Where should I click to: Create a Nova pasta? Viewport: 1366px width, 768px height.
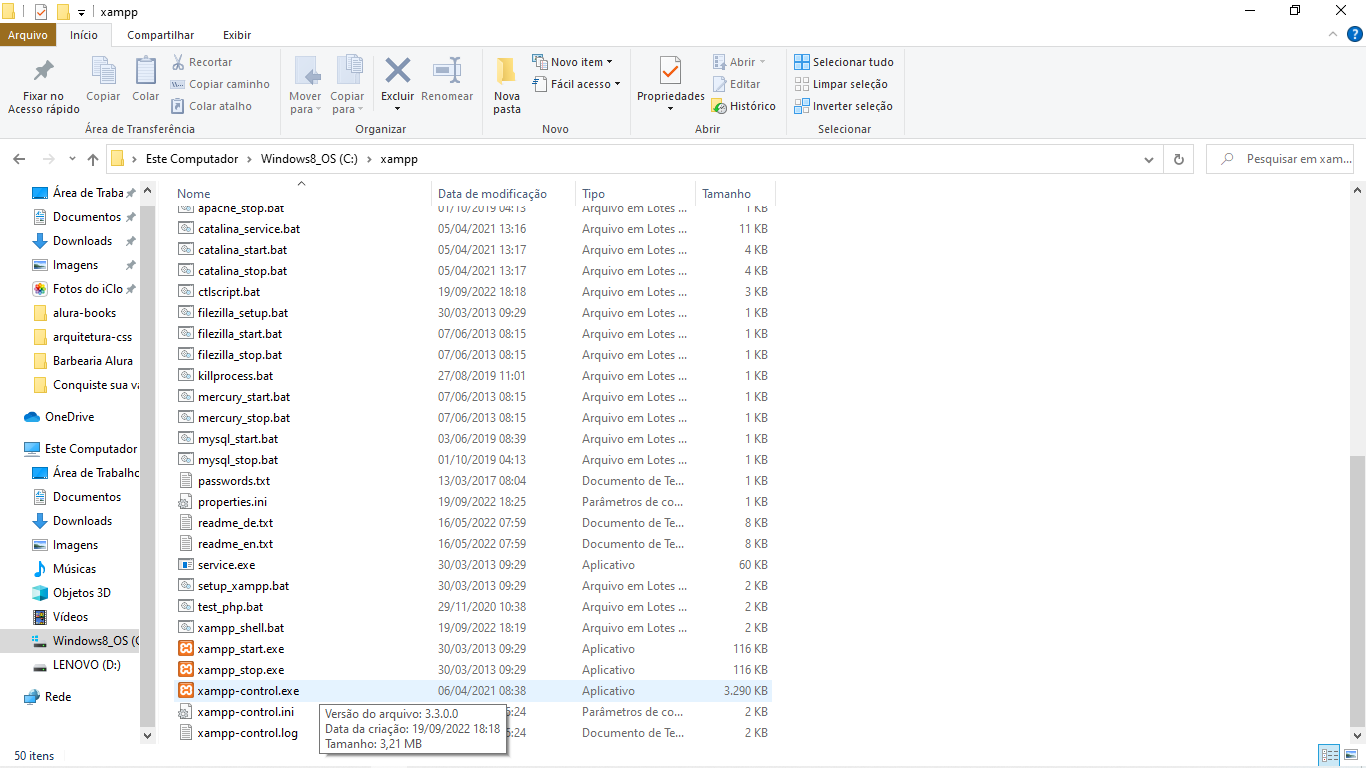tap(507, 85)
